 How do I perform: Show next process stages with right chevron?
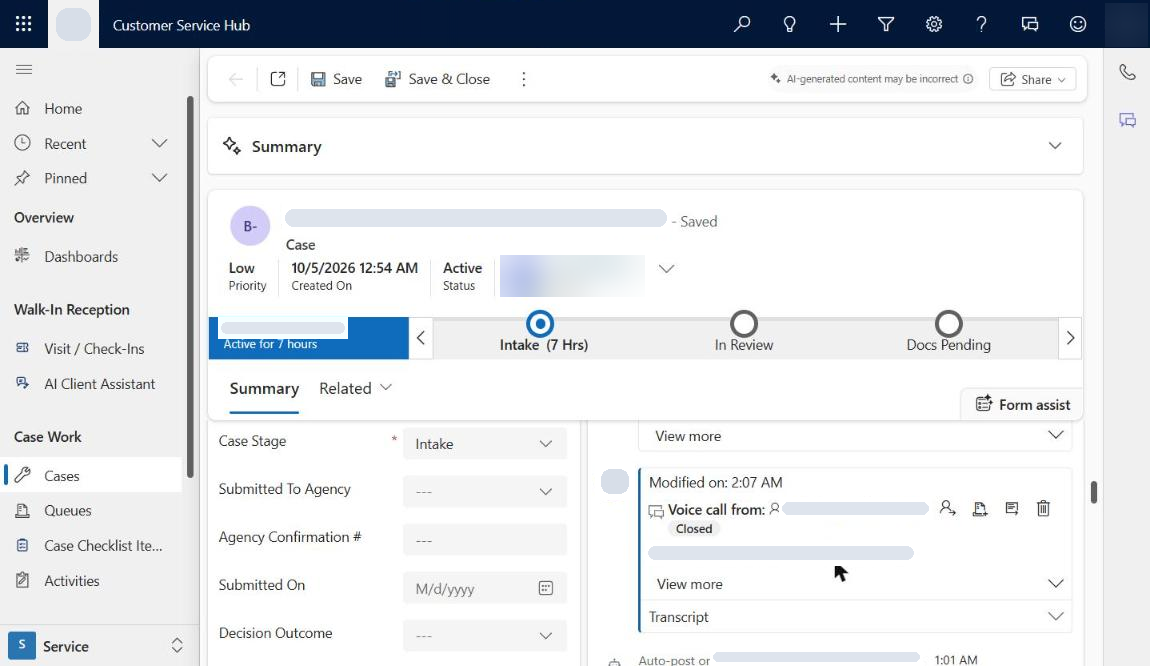[x=1070, y=338]
